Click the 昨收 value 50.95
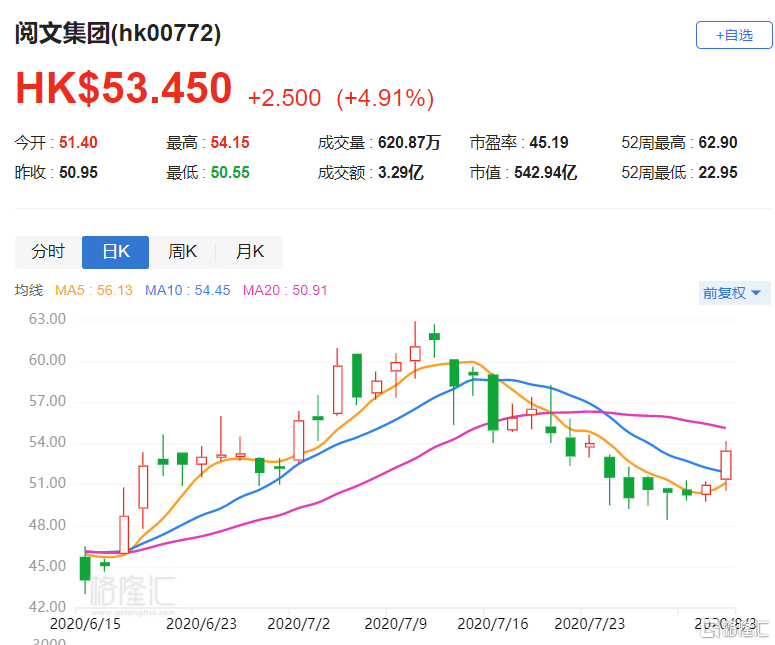Image resolution: width=775 pixels, height=645 pixels. (78, 172)
